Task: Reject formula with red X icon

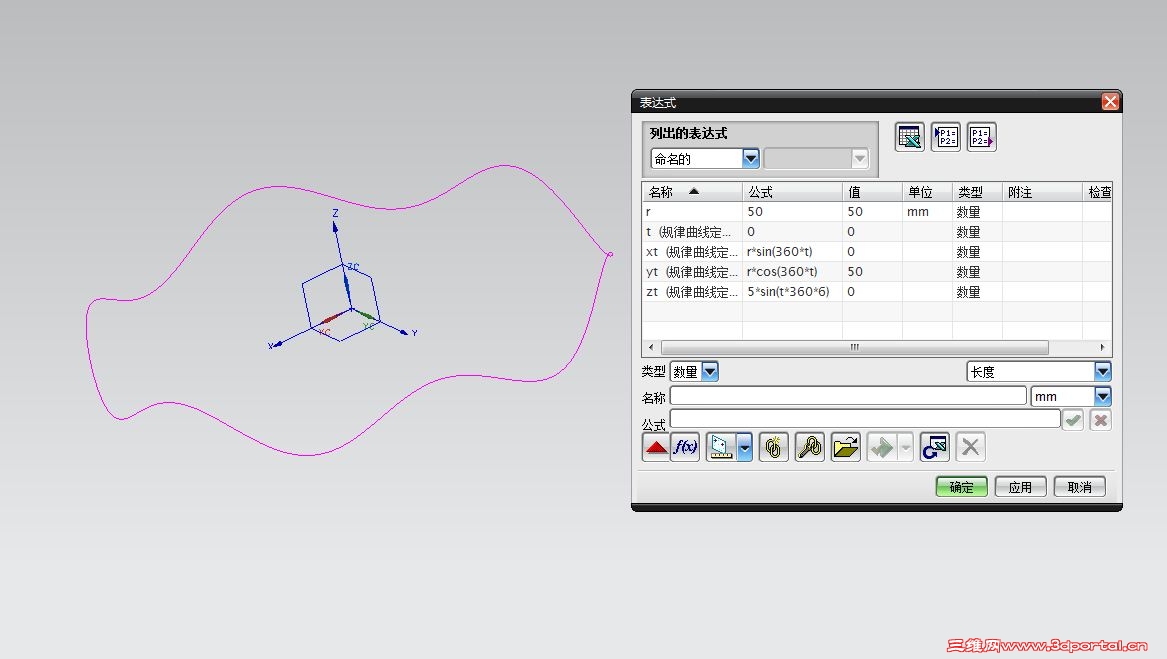Action: [x=1100, y=420]
